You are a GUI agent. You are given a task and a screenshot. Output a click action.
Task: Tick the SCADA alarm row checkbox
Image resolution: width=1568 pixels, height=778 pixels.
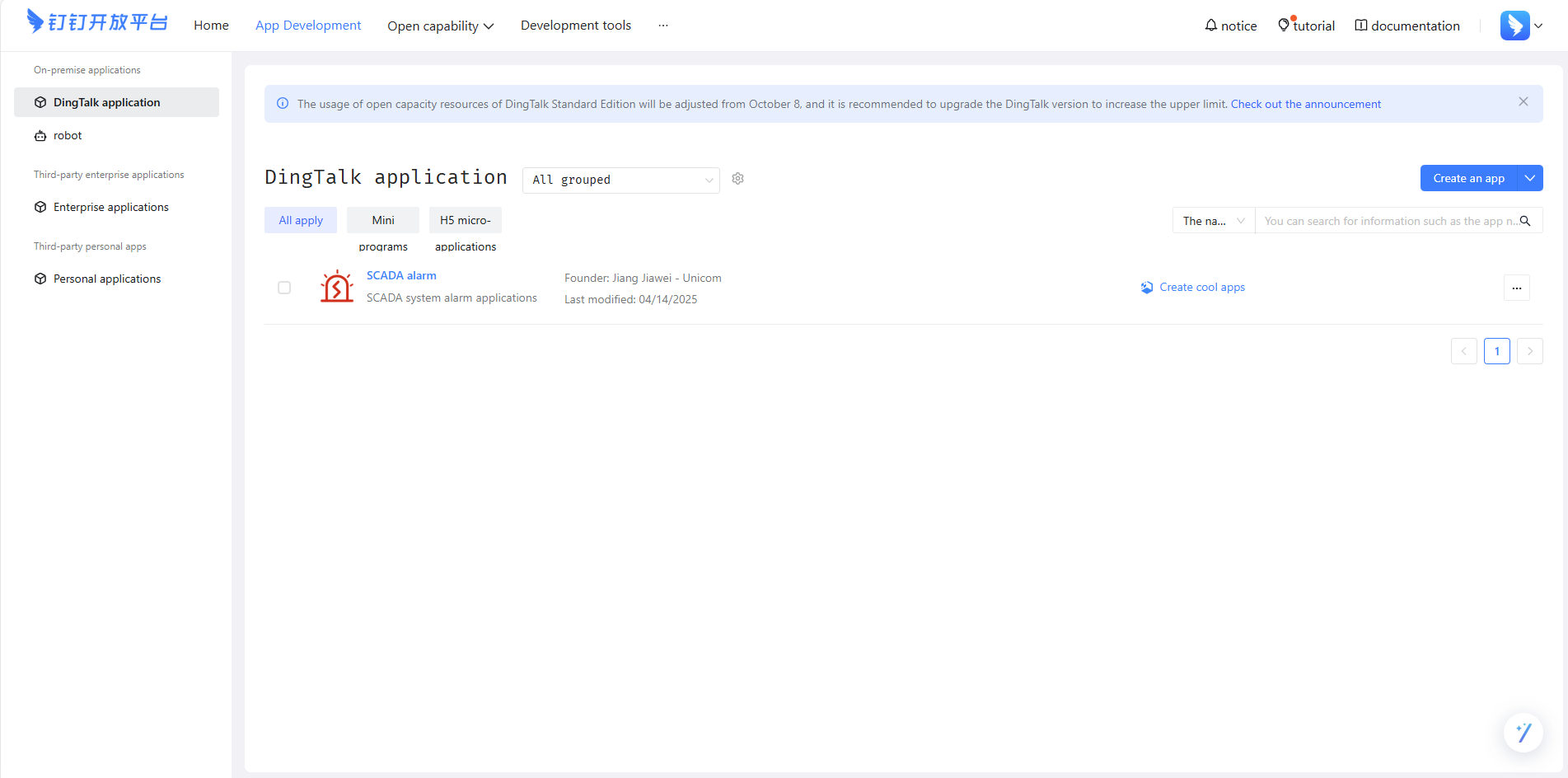click(x=284, y=288)
